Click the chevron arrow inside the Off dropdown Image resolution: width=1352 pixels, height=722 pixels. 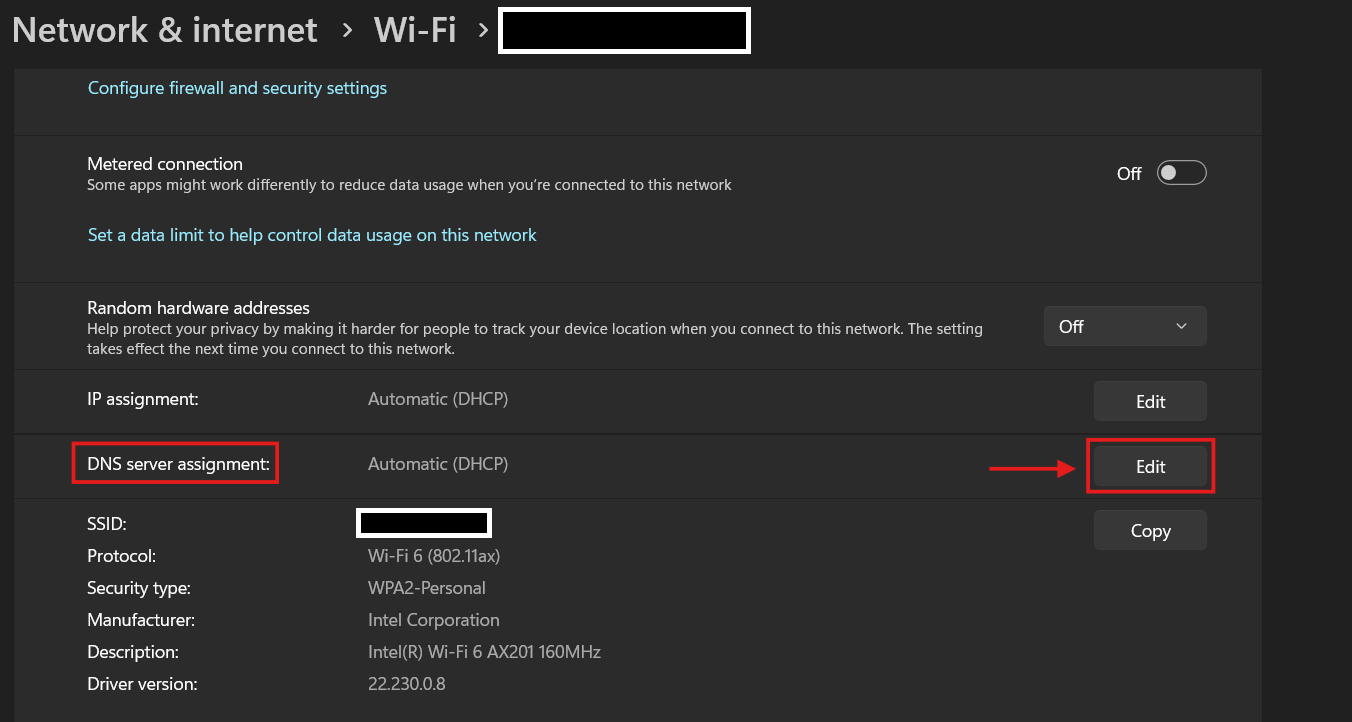point(1181,326)
